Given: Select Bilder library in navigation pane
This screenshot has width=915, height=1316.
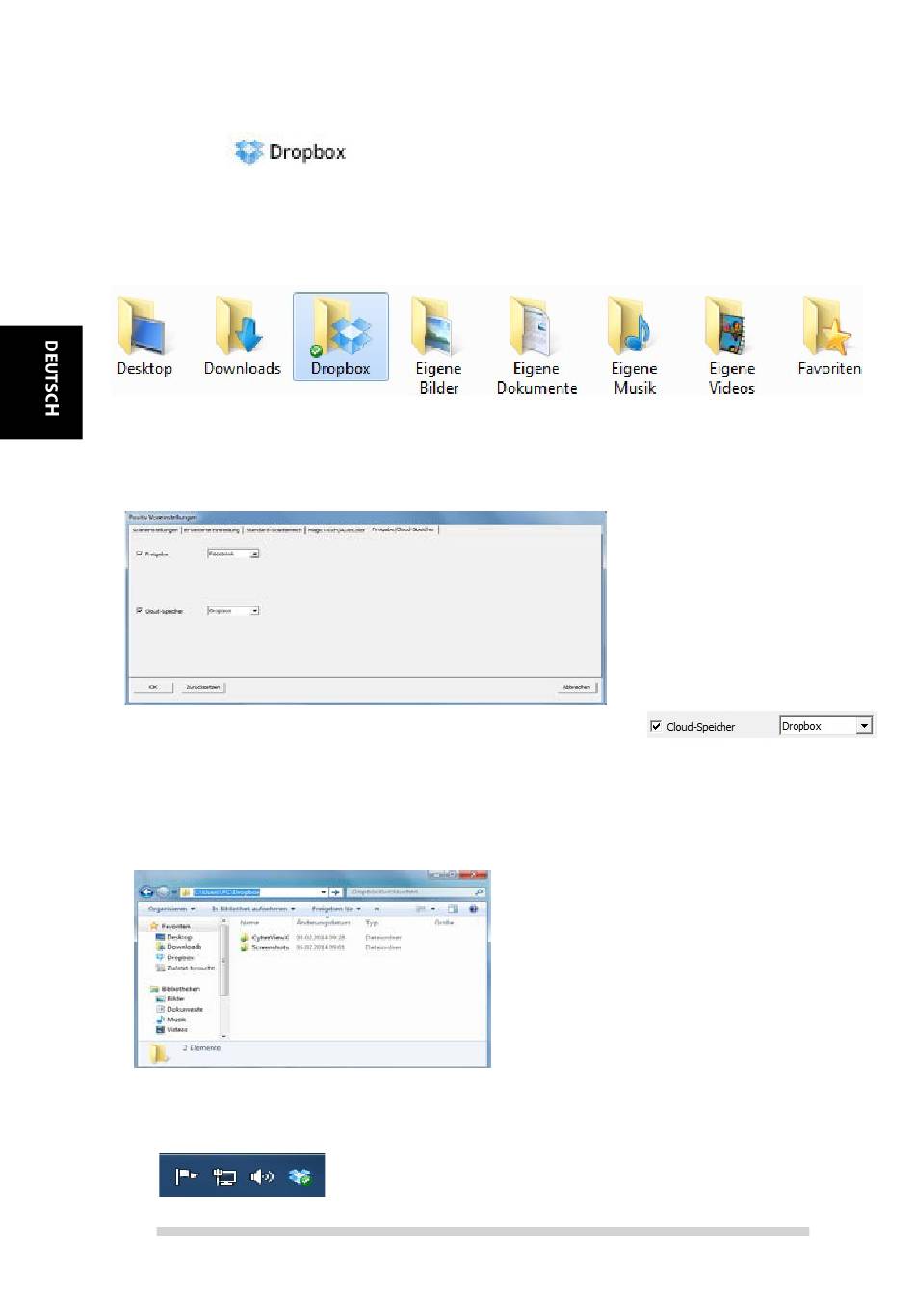Looking at the screenshot, I should (x=170, y=999).
